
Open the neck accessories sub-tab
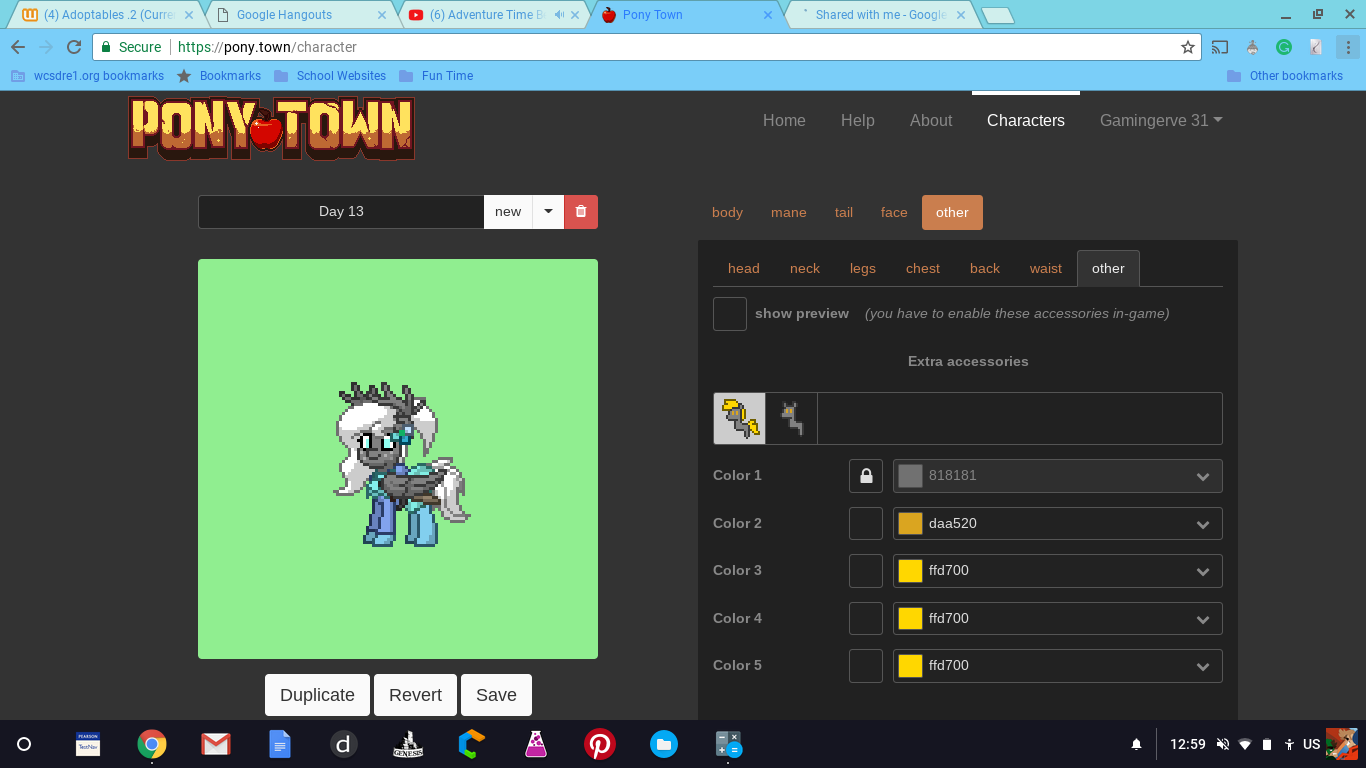tap(805, 268)
